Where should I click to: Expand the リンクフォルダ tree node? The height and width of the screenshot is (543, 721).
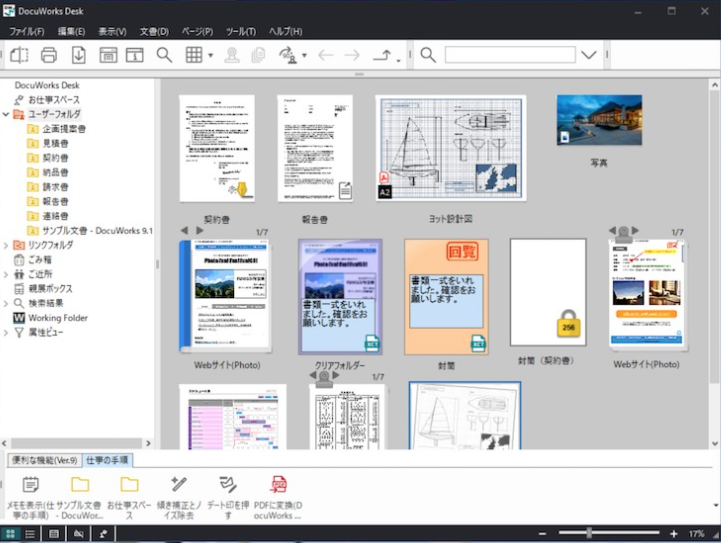pyautogui.click(x=7, y=245)
